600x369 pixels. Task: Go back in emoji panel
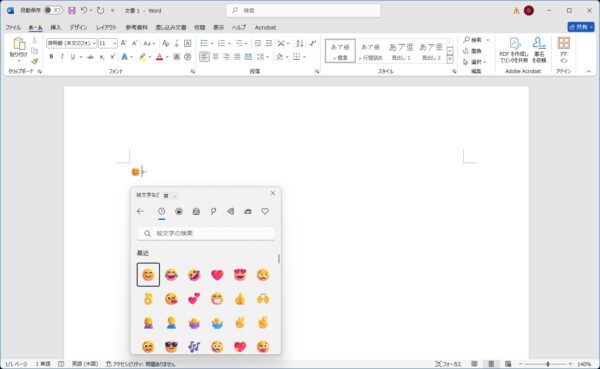140,211
